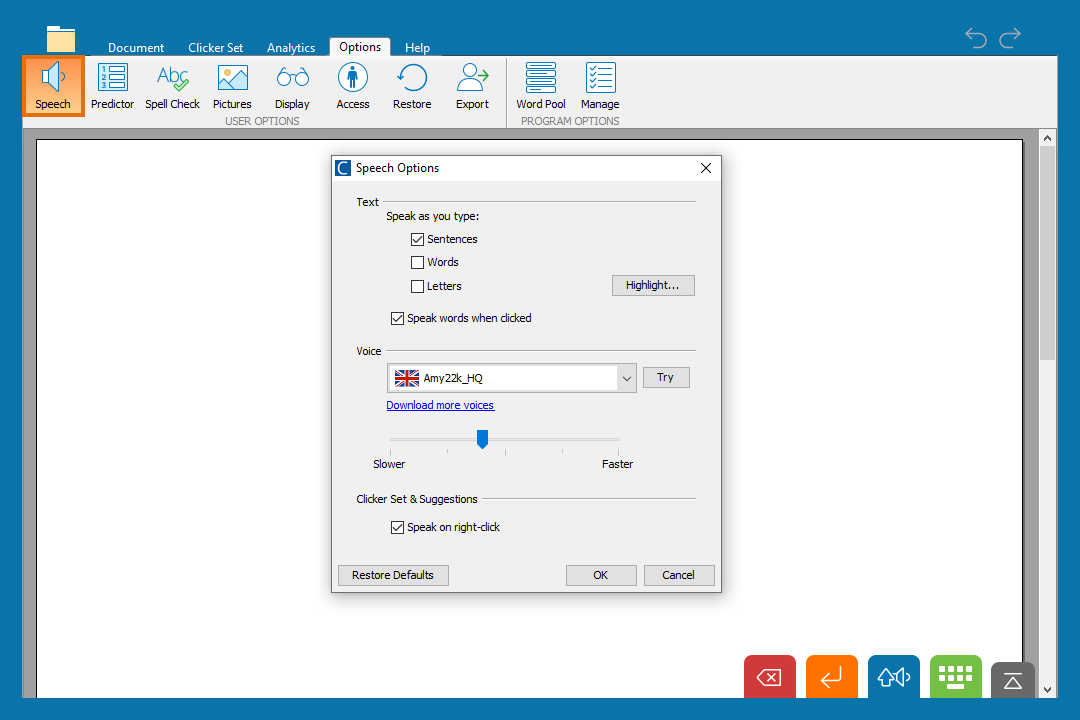Collapse the ribbon using the bottom-right arrow
1080x720 pixels.
[x=1012, y=680]
